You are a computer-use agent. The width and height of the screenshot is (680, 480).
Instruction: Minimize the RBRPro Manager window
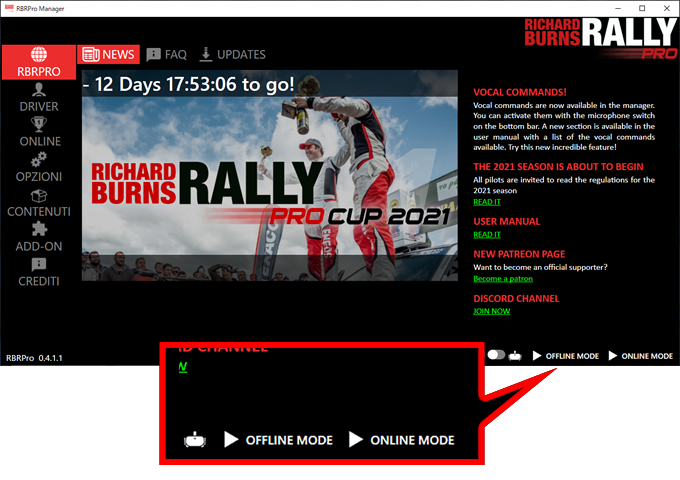pos(618,8)
